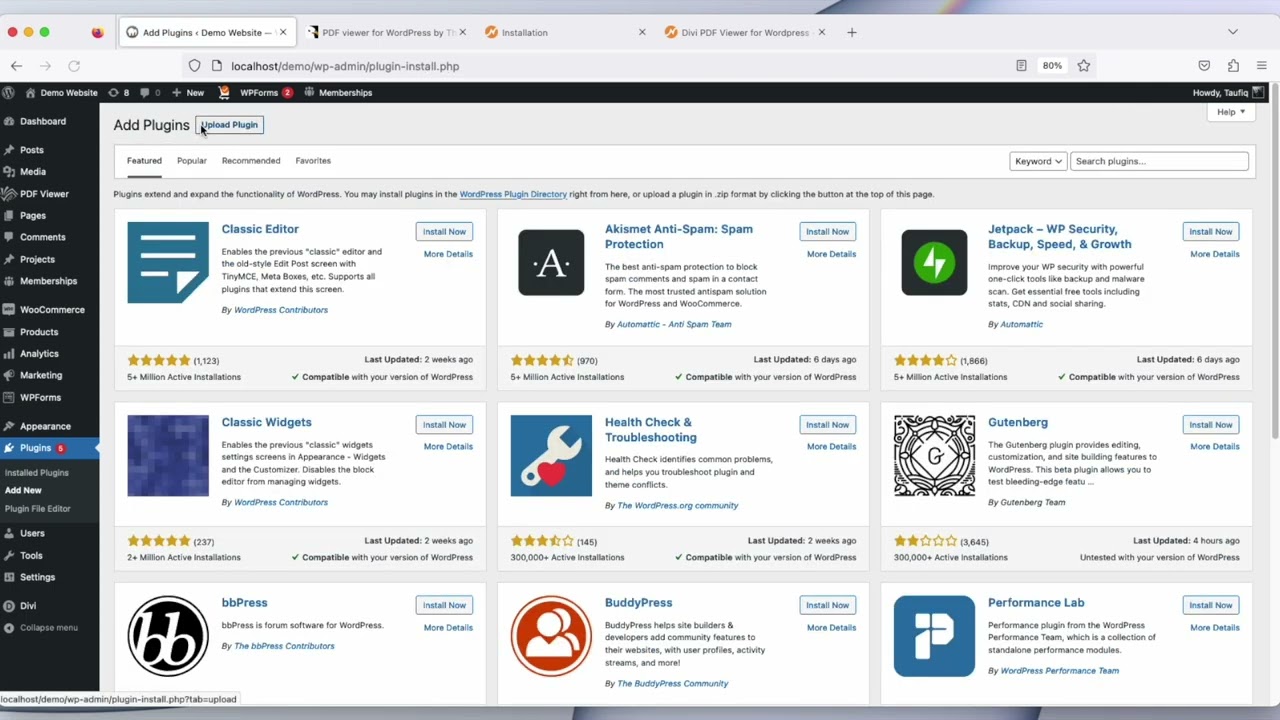Click the Search plugins input field
The image size is (1280, 720).
[1159, 161]
